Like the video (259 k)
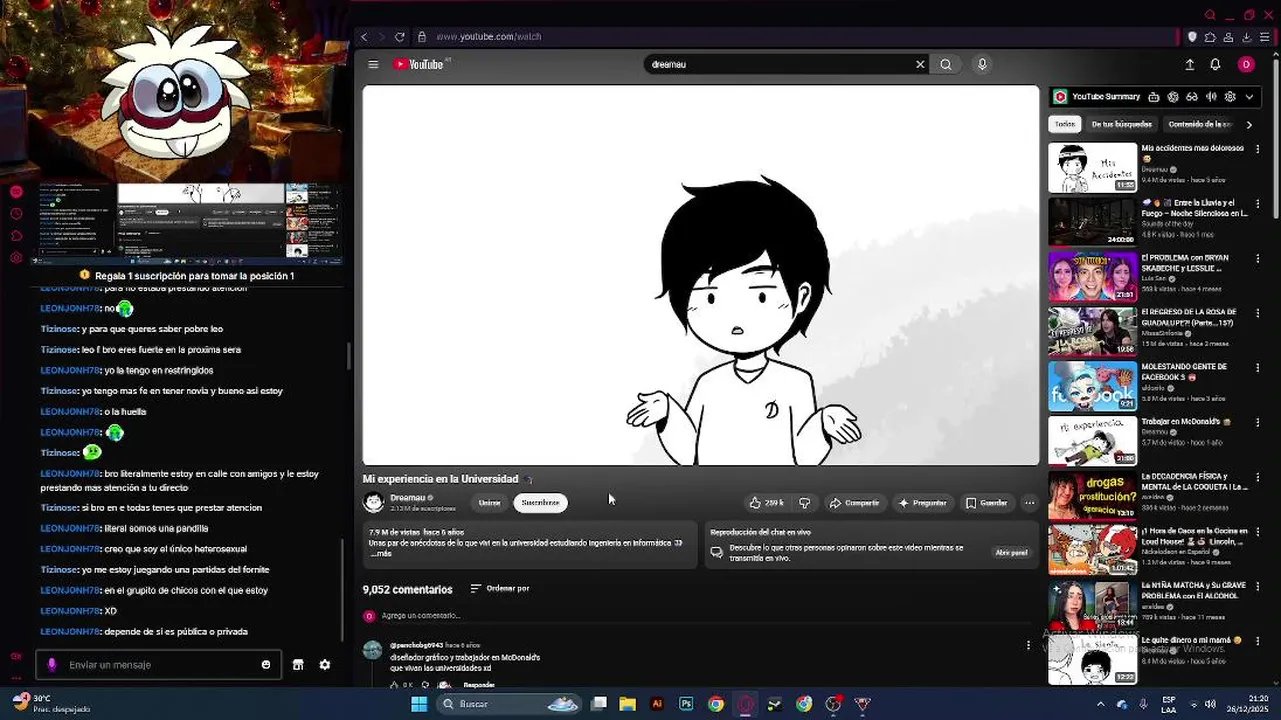Image resolution: width=1281 pixels, height=720 pixels. (766, 503)
